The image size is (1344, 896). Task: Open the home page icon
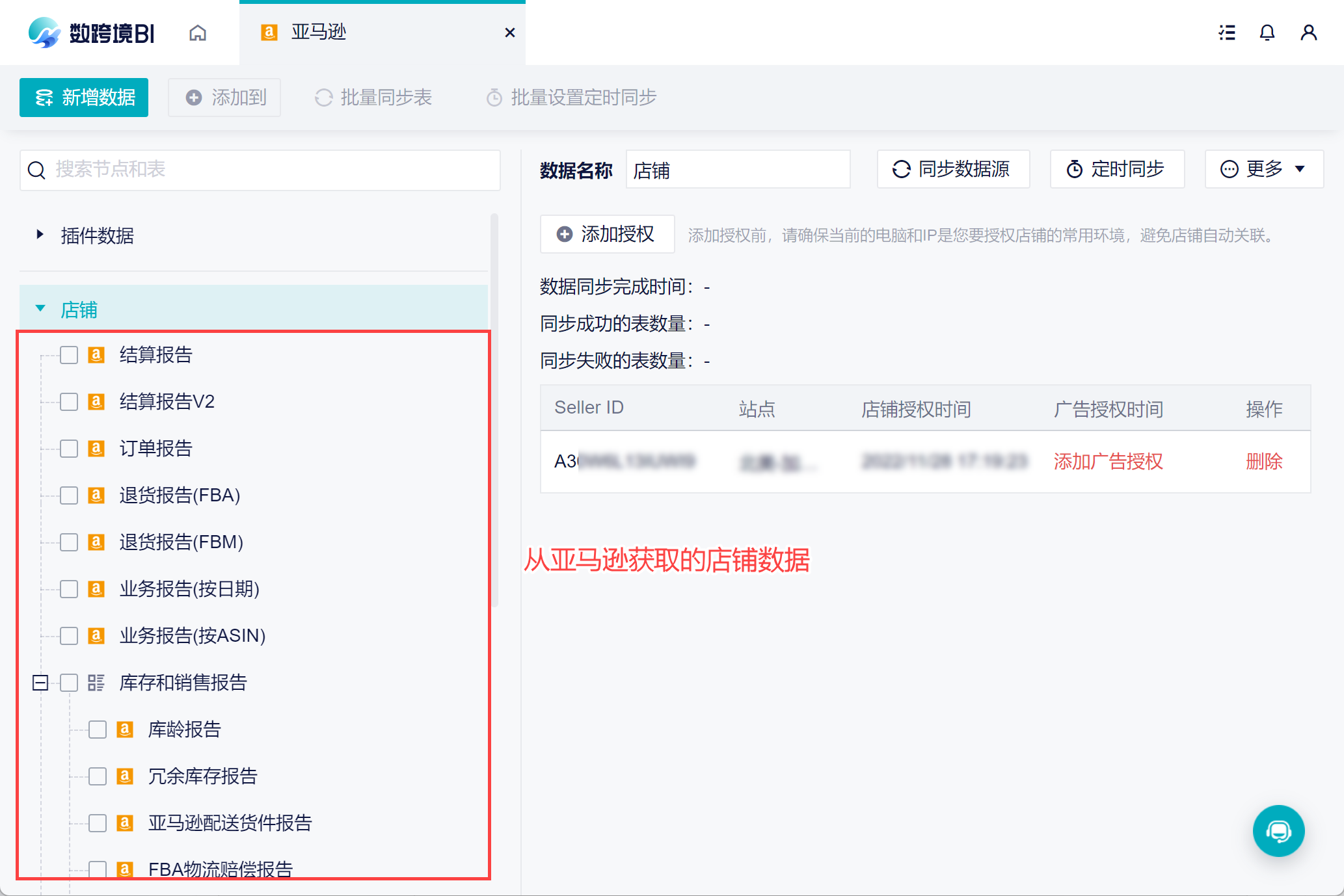pos(198,33)
